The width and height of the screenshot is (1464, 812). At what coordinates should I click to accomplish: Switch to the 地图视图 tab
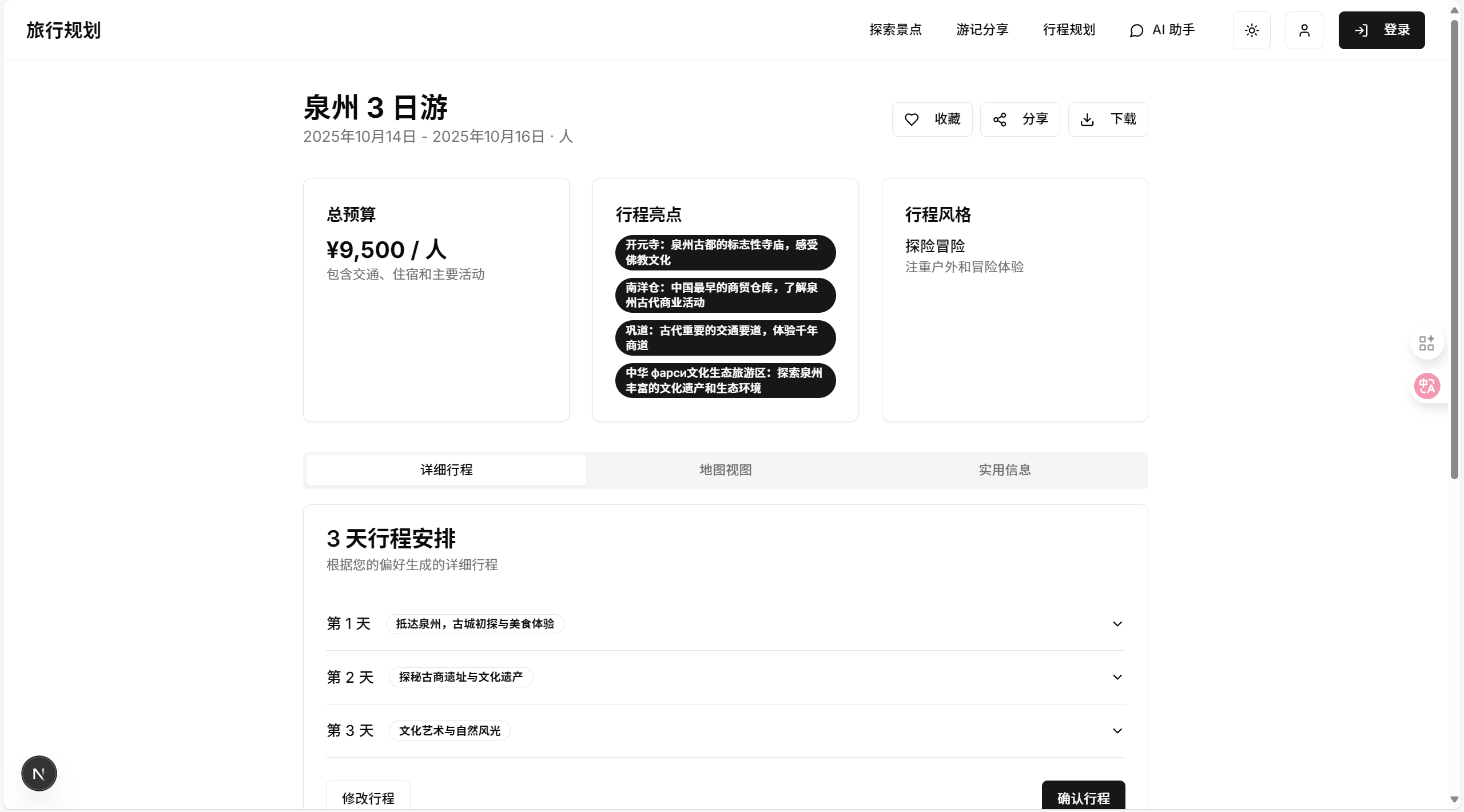tap(725, 470)
